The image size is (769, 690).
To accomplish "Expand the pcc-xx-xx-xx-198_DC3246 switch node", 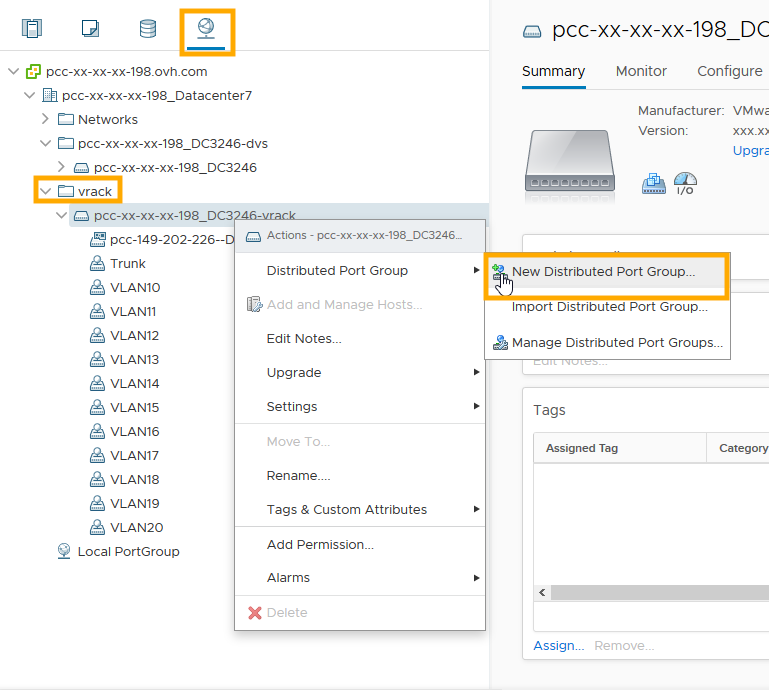I will coord(61,167).
